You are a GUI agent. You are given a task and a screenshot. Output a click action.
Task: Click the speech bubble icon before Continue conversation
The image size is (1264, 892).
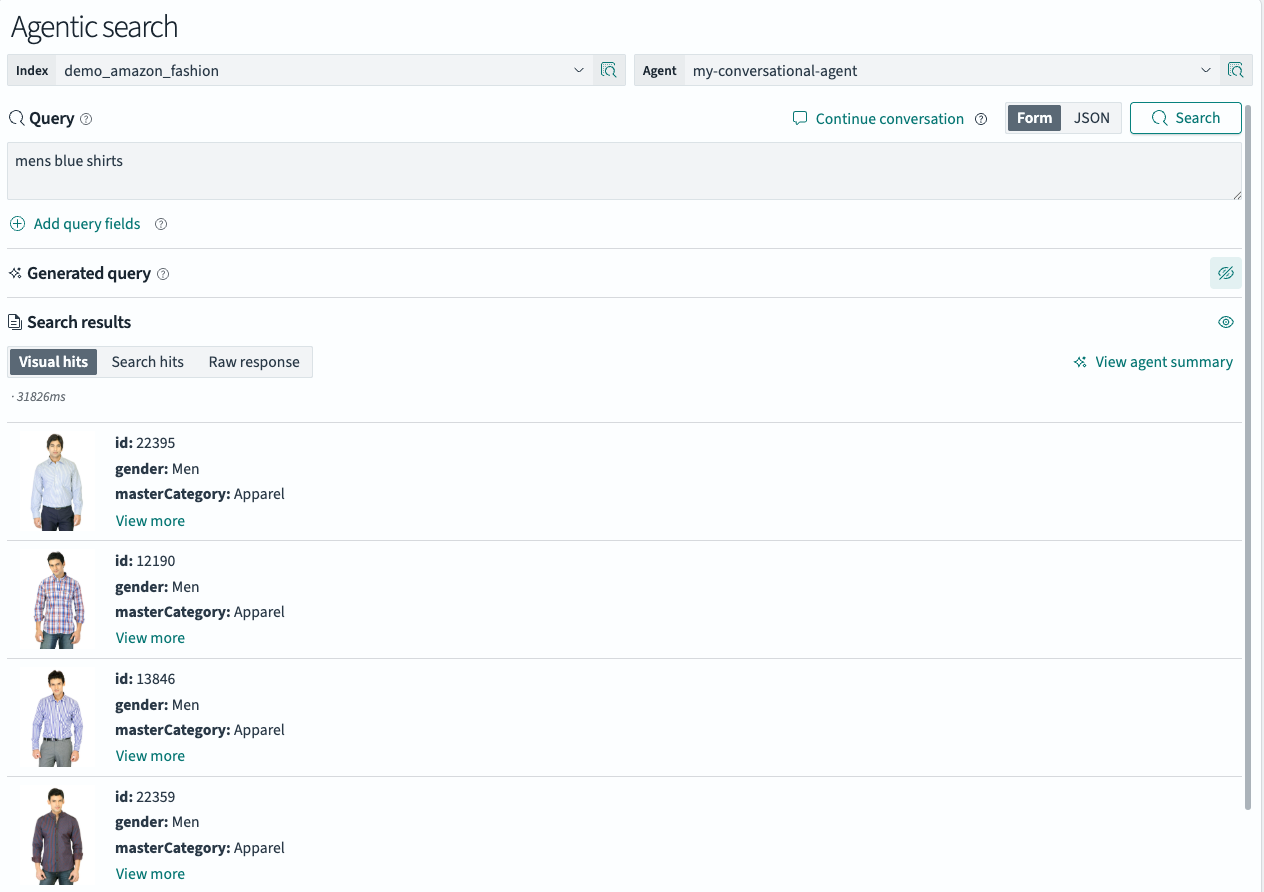click(x=799, y=118)
